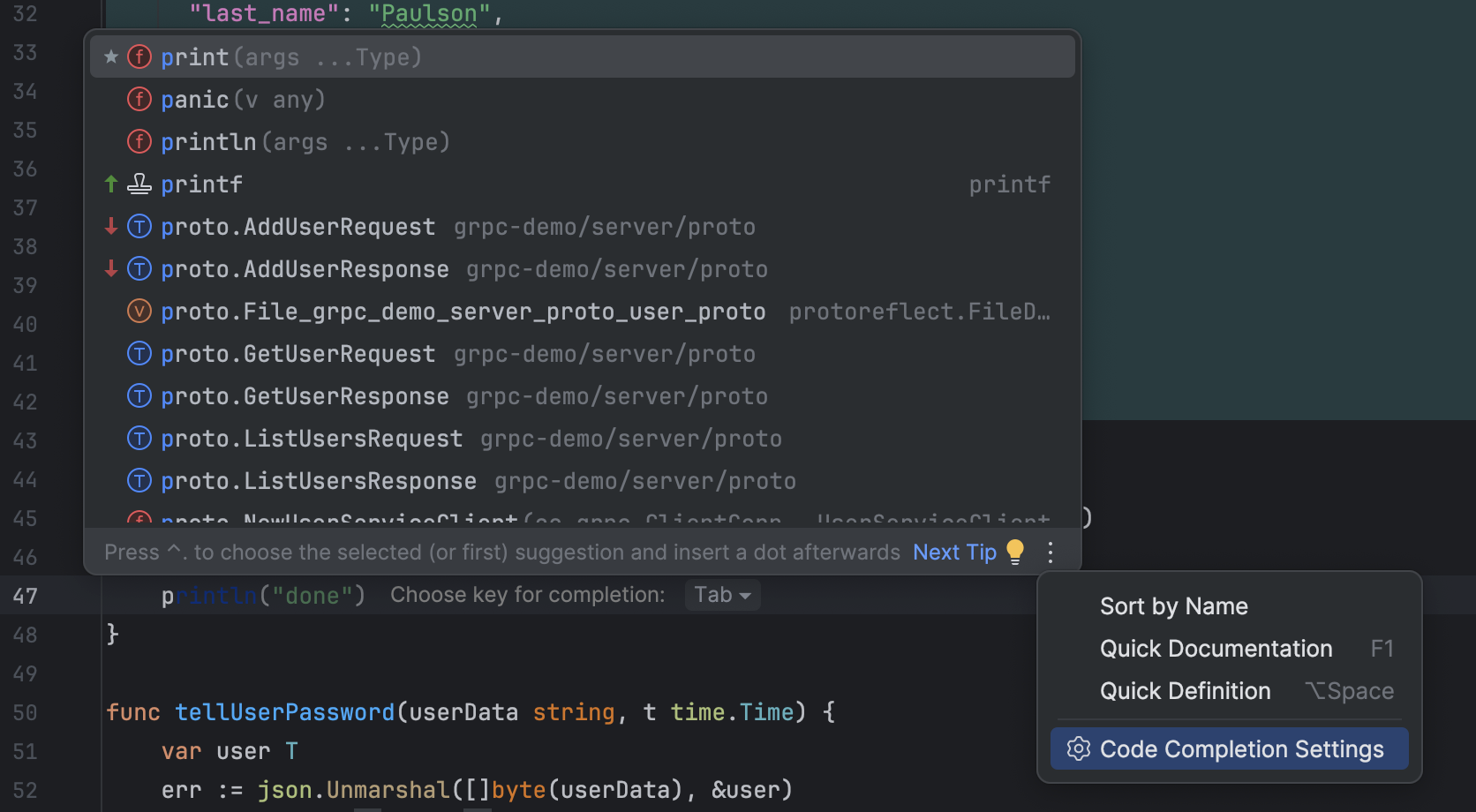Choose Quick Documentation from the menu
Viewport: 1476px width, 812px height.
pyautogui.click(x=1216, y=648)
